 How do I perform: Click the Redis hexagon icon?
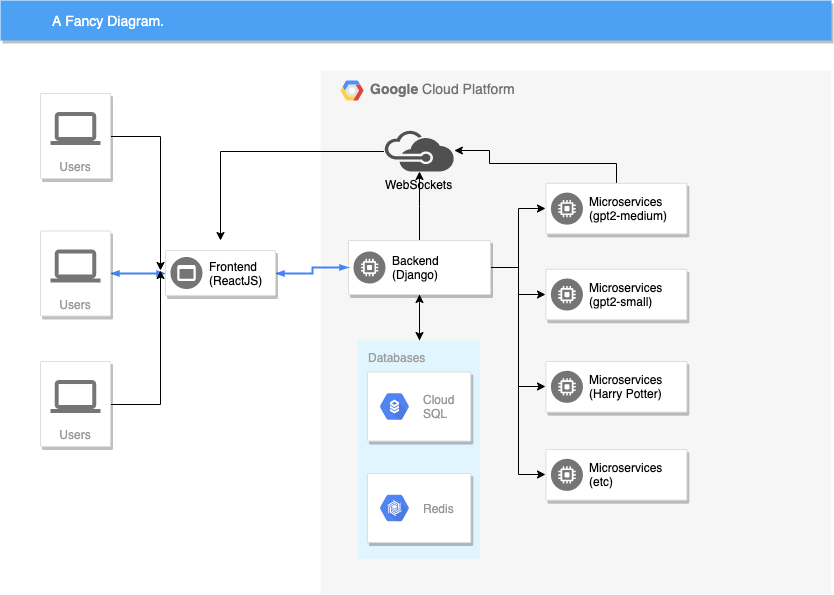[394, 508]
